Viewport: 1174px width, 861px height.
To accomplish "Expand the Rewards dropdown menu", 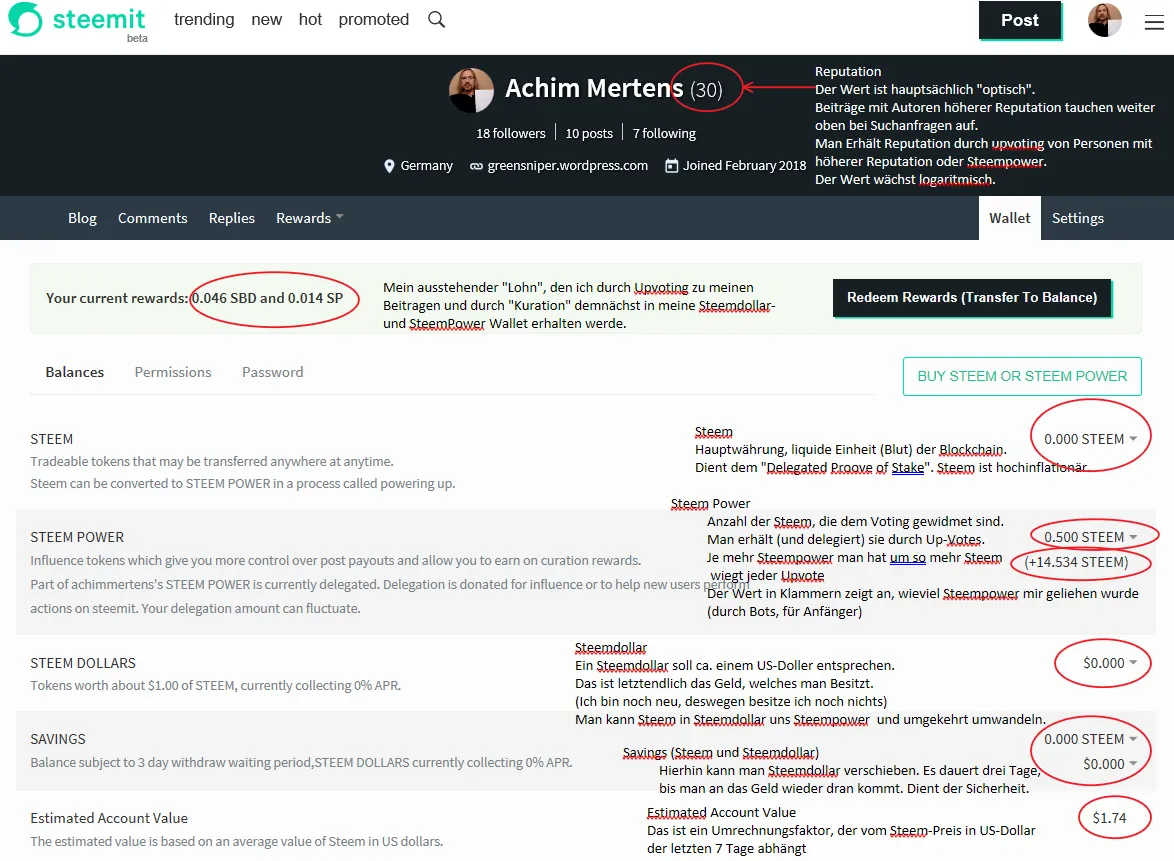I will click(309, 218).
